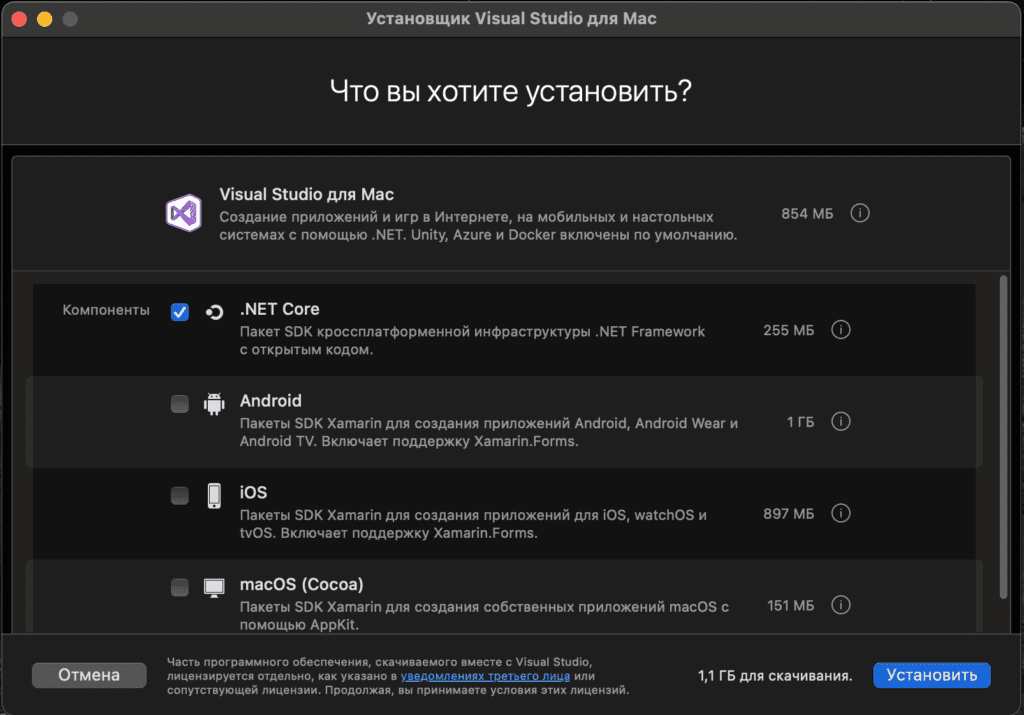Click the Android title text
The width and height of the screenshot is (1024, 715).
click(x=270, y=400)
